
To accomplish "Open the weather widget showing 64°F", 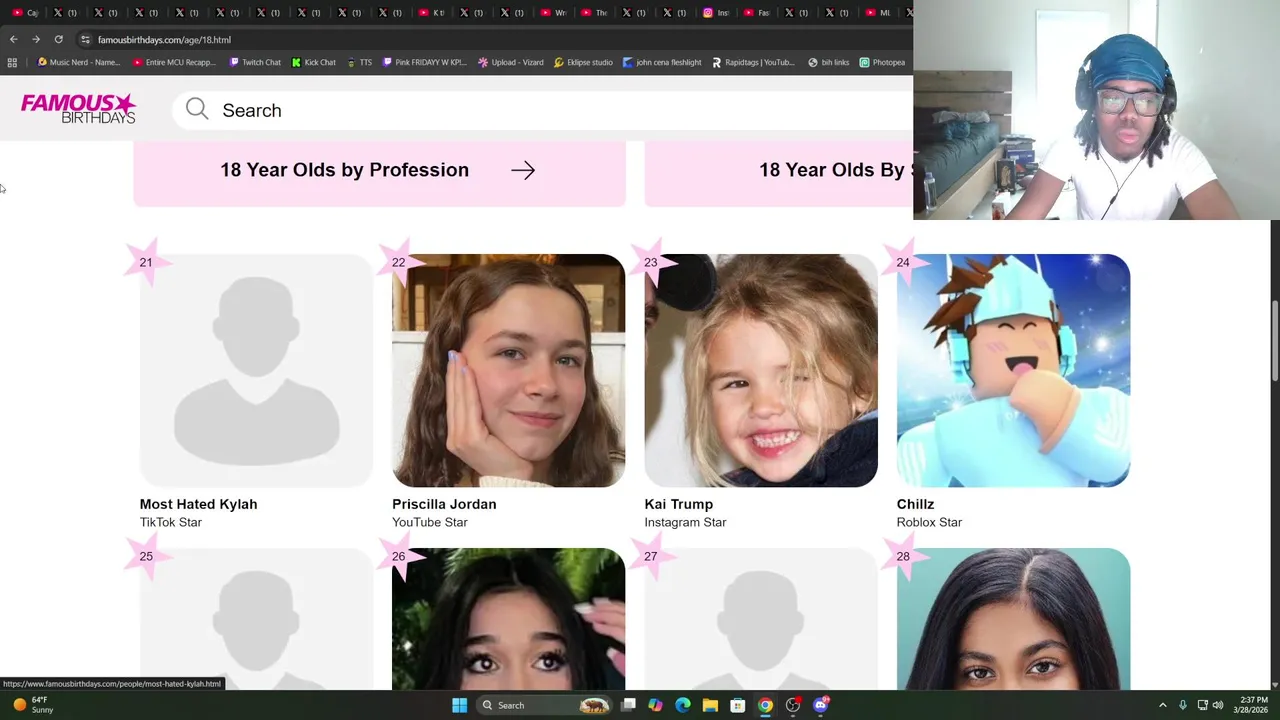I will pos(33,705).
